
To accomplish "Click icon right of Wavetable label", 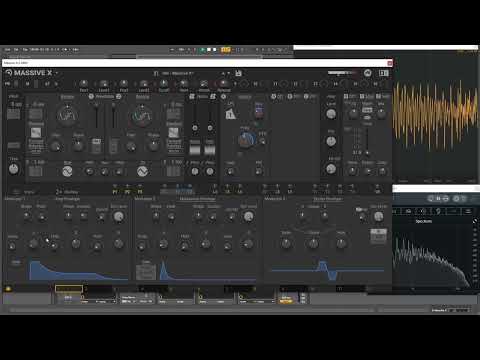I will tap(118, 96).
